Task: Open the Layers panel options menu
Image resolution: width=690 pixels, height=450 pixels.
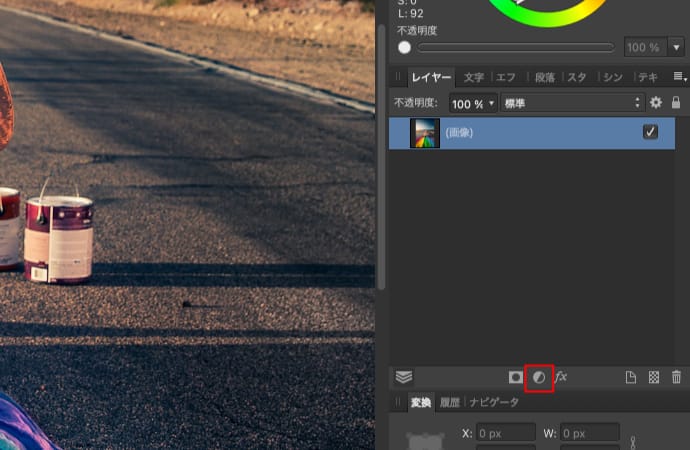Action: pyautogui.click(x=679, y=77)
